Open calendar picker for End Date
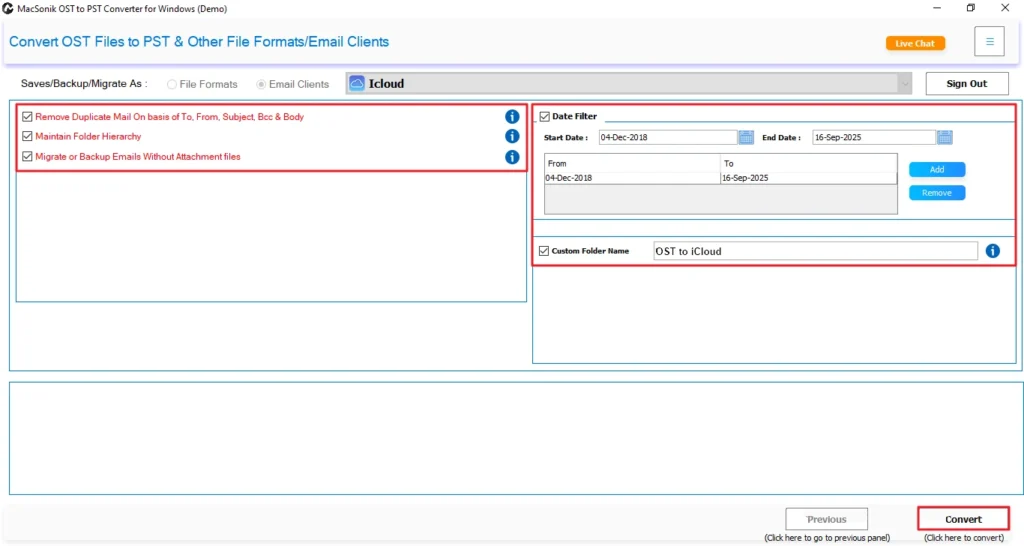Screen dimensions: 1024x546 pyautogui.click(x=945, y=137)
